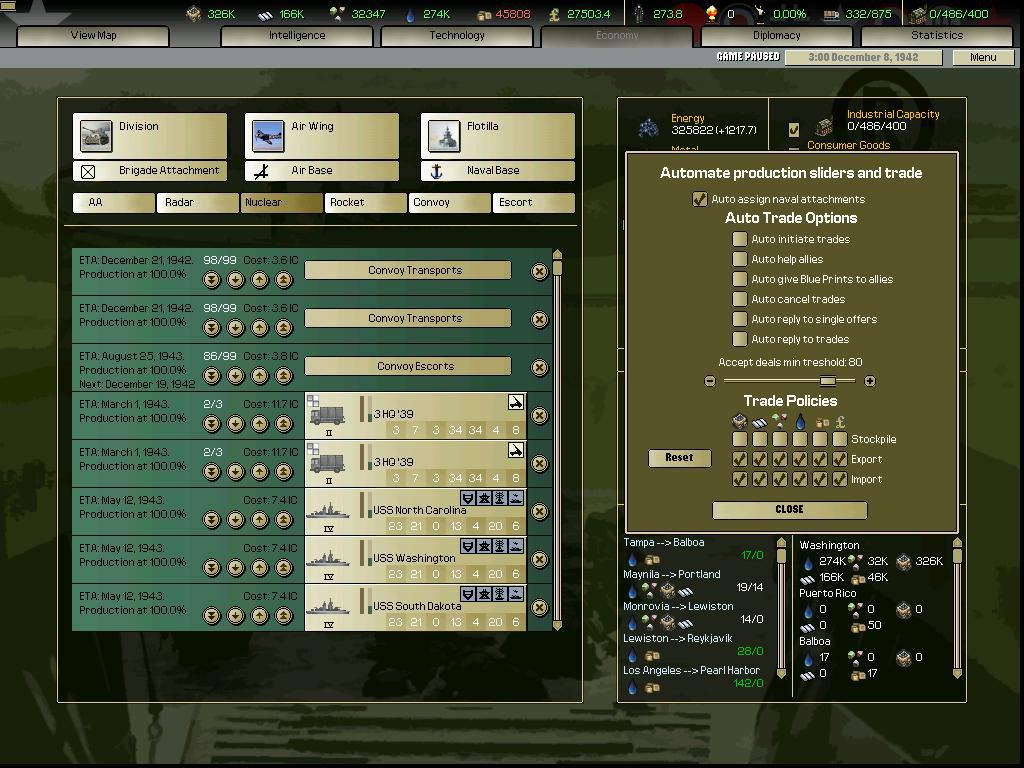Disable Auto assign naval attachments

pyautogui.click(x=698, y=198)
